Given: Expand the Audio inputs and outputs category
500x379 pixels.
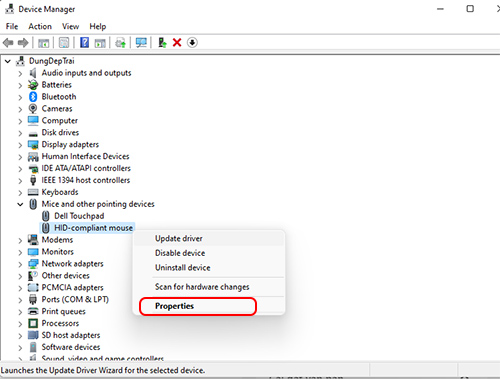Looking at the screenshot, I should click(20, 73).
